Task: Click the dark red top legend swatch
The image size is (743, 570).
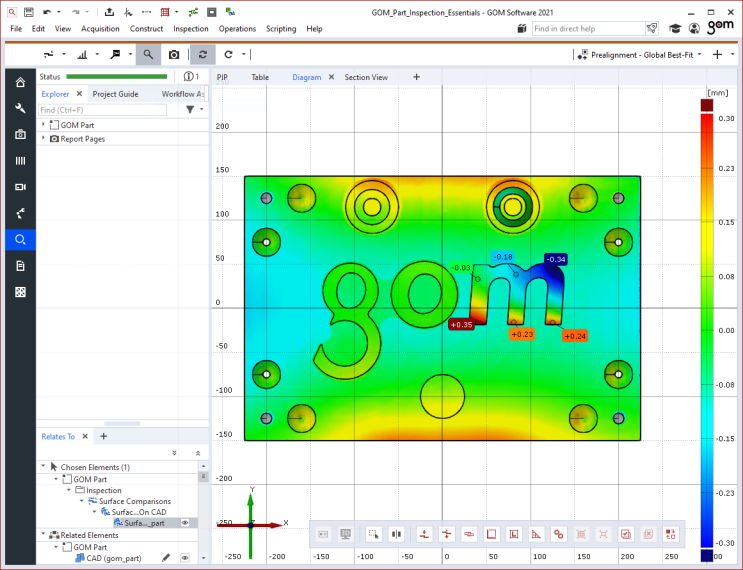Action: pyautogui.click(x=707, y=105)
